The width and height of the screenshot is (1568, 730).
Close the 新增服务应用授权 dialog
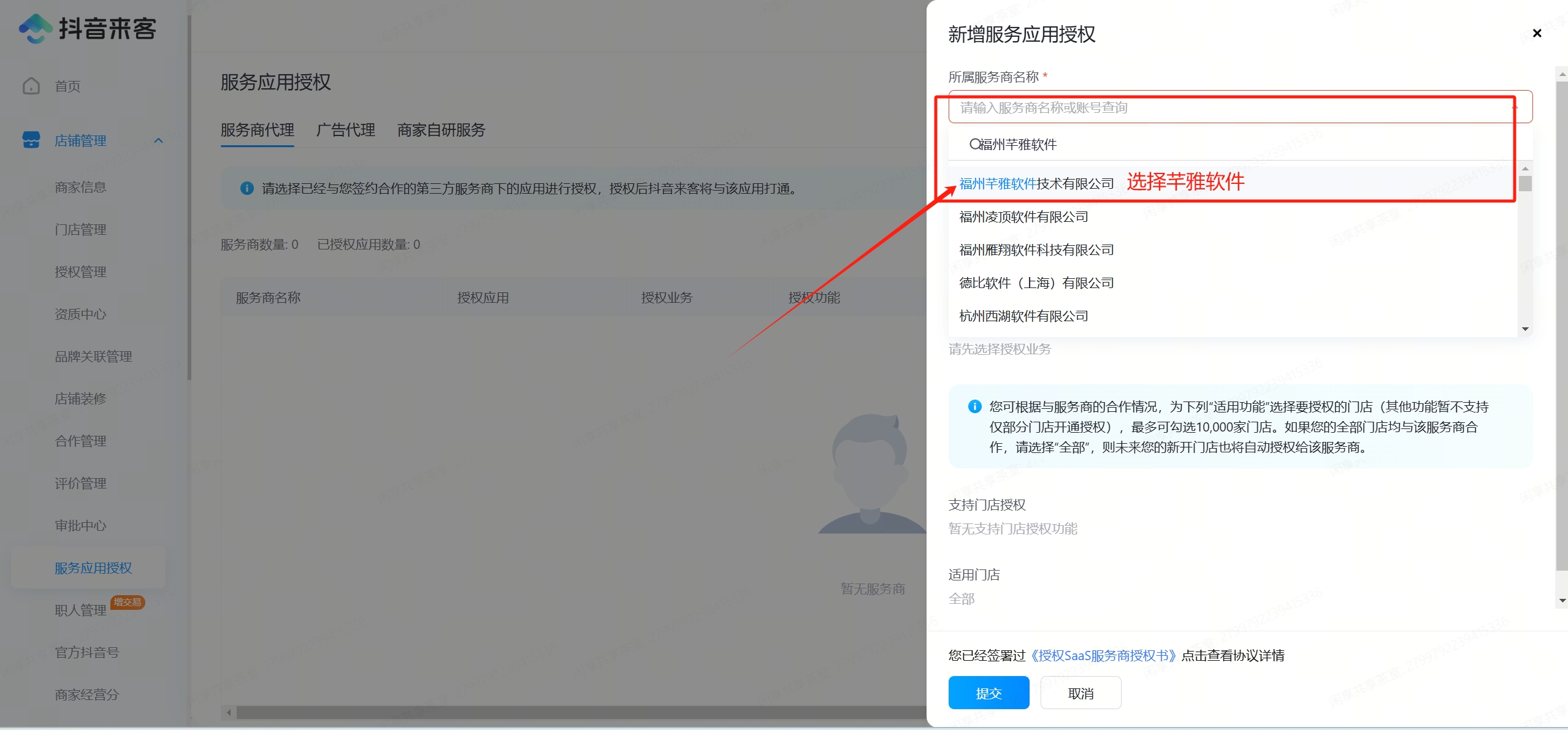pyautogui.click(x=1537, y=33)
